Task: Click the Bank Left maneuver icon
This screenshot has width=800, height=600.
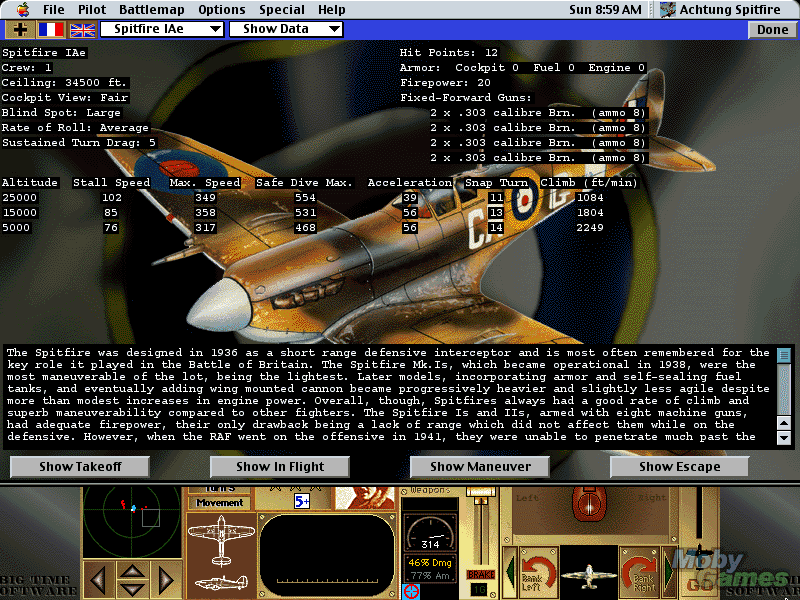Action: [538, 574]
